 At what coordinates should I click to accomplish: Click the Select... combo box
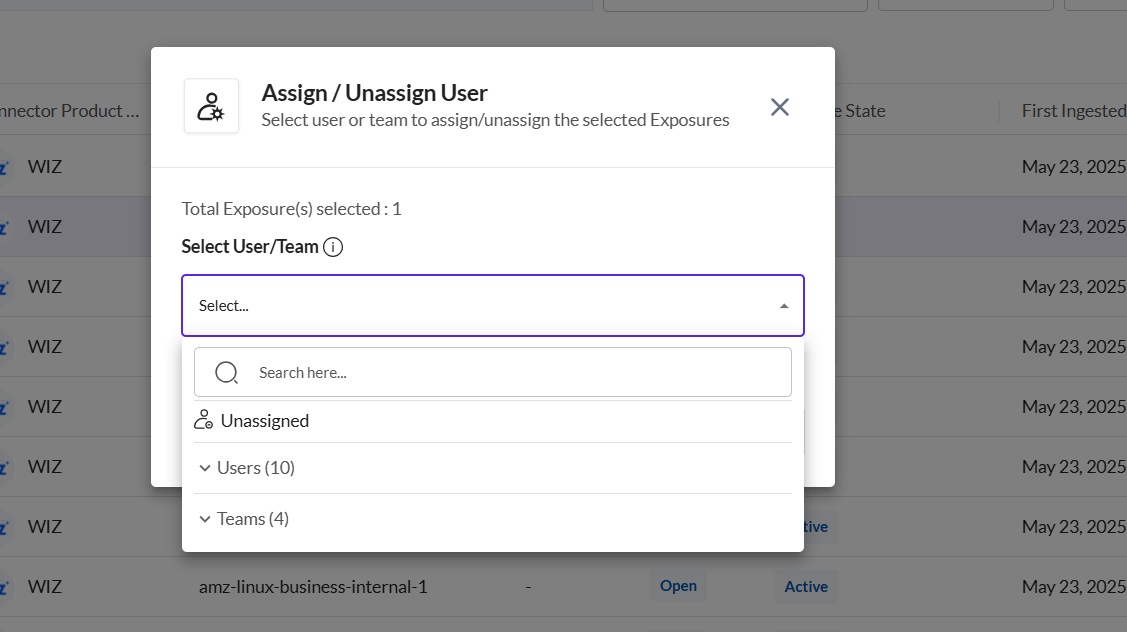pyautogui.click(x=492, y=306)
